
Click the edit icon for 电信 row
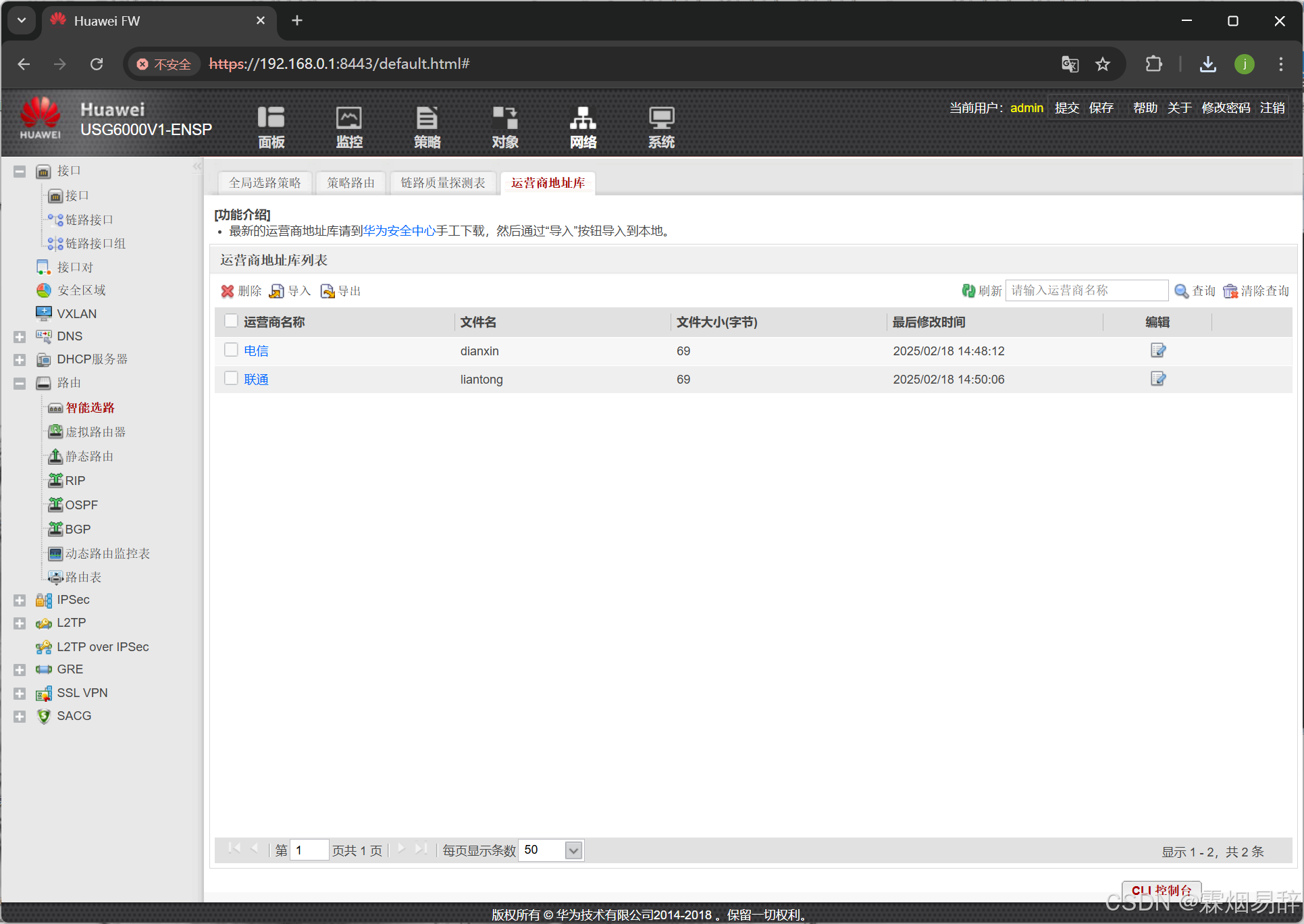(x=1157, y=351)
